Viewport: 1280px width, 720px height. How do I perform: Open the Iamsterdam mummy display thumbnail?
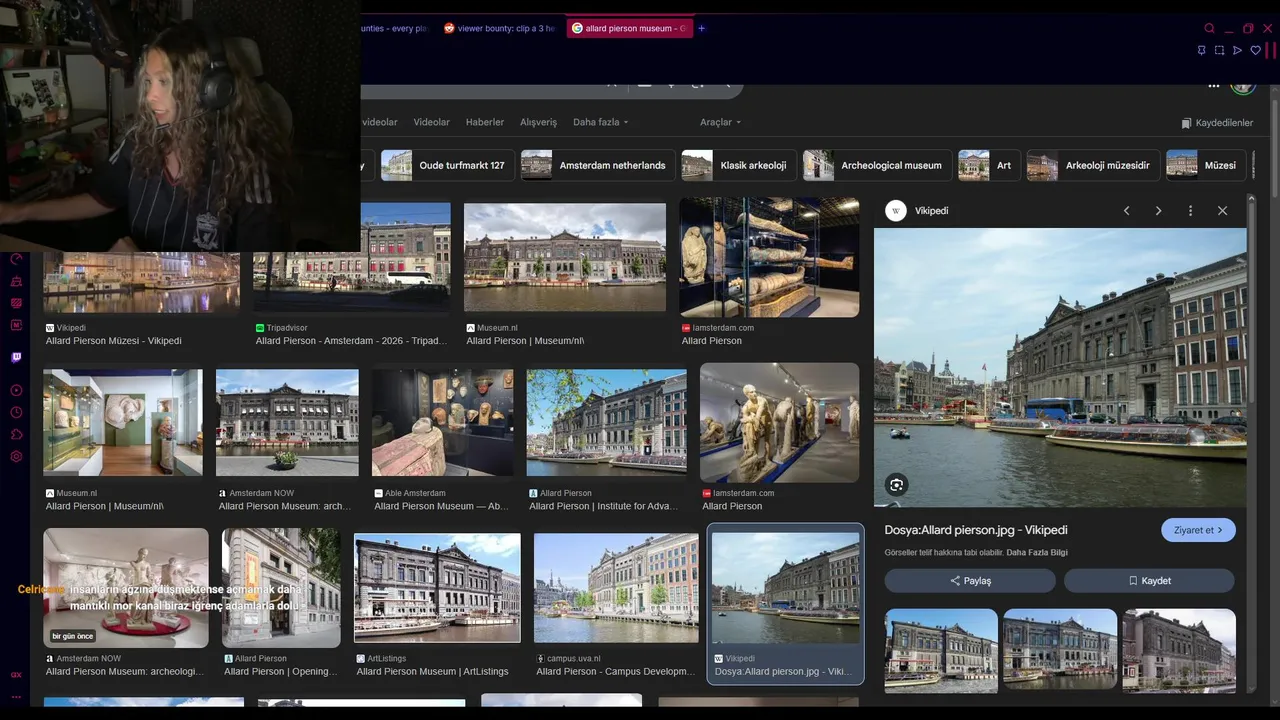(769, 257)
